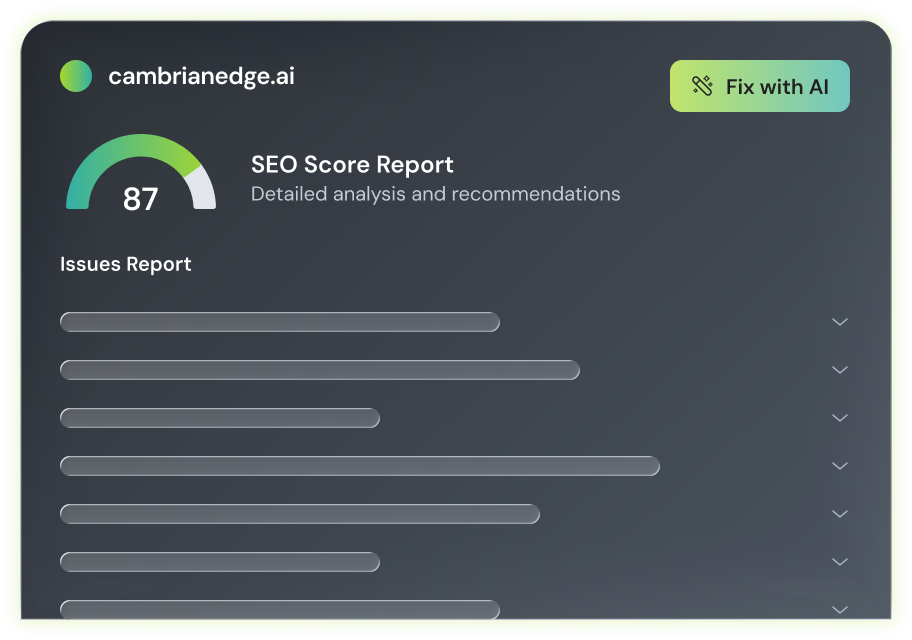
Task: Expand the fifth issue chevron
Action: pyautogui.click(x=838, y=514)
